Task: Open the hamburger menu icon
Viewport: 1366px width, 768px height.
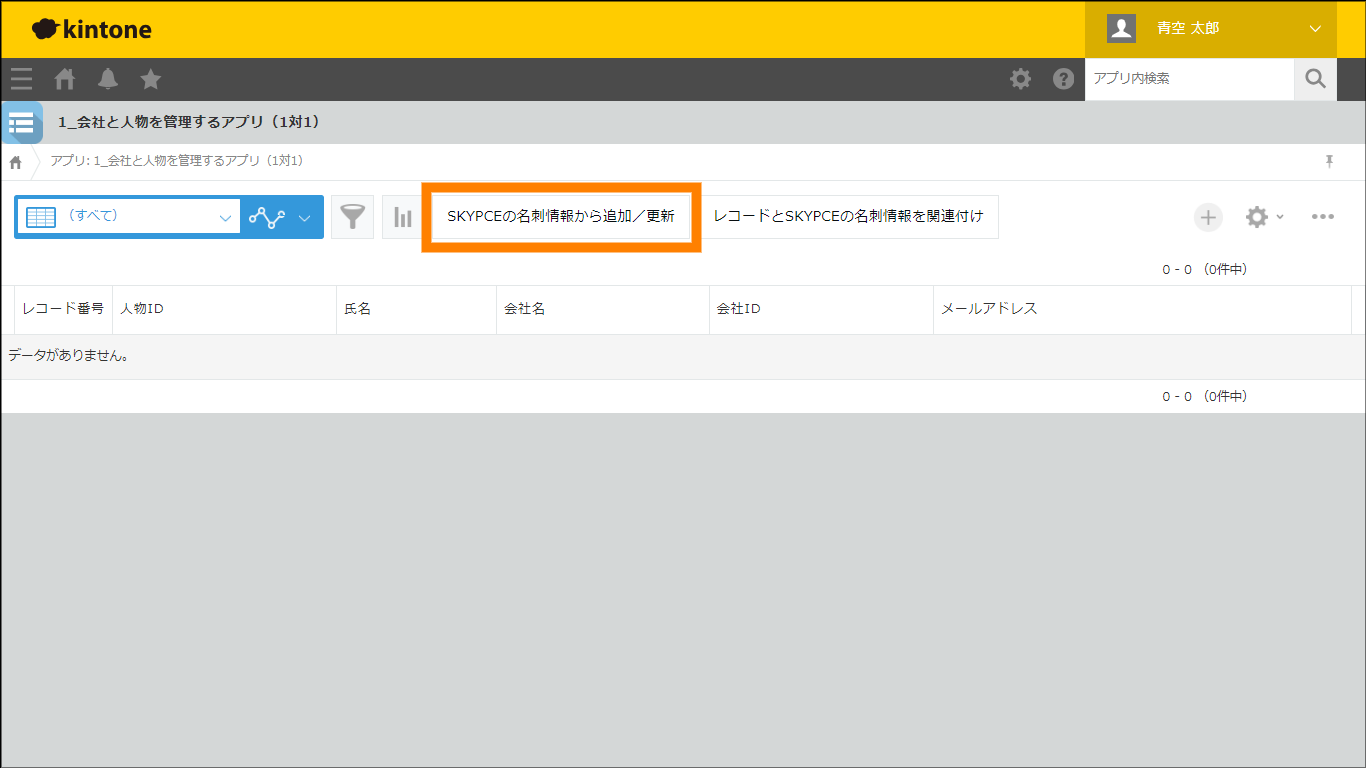Action: point(21,79)
